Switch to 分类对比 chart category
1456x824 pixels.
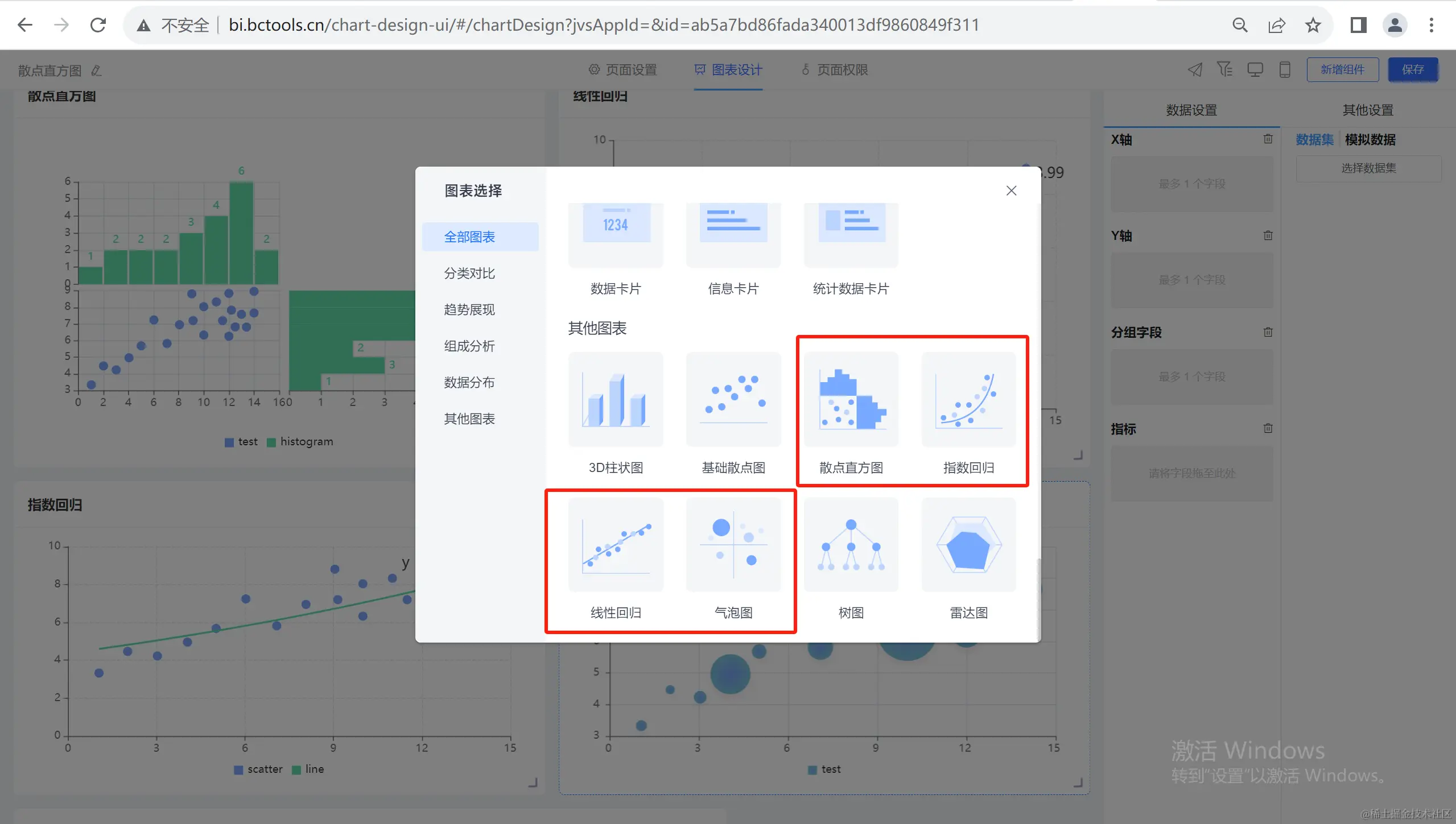click(469, 273)
